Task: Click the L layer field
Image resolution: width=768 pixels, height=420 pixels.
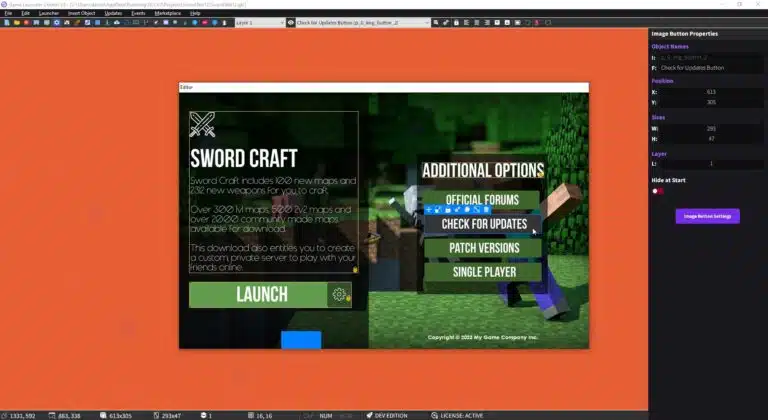Action: [710, 164]
